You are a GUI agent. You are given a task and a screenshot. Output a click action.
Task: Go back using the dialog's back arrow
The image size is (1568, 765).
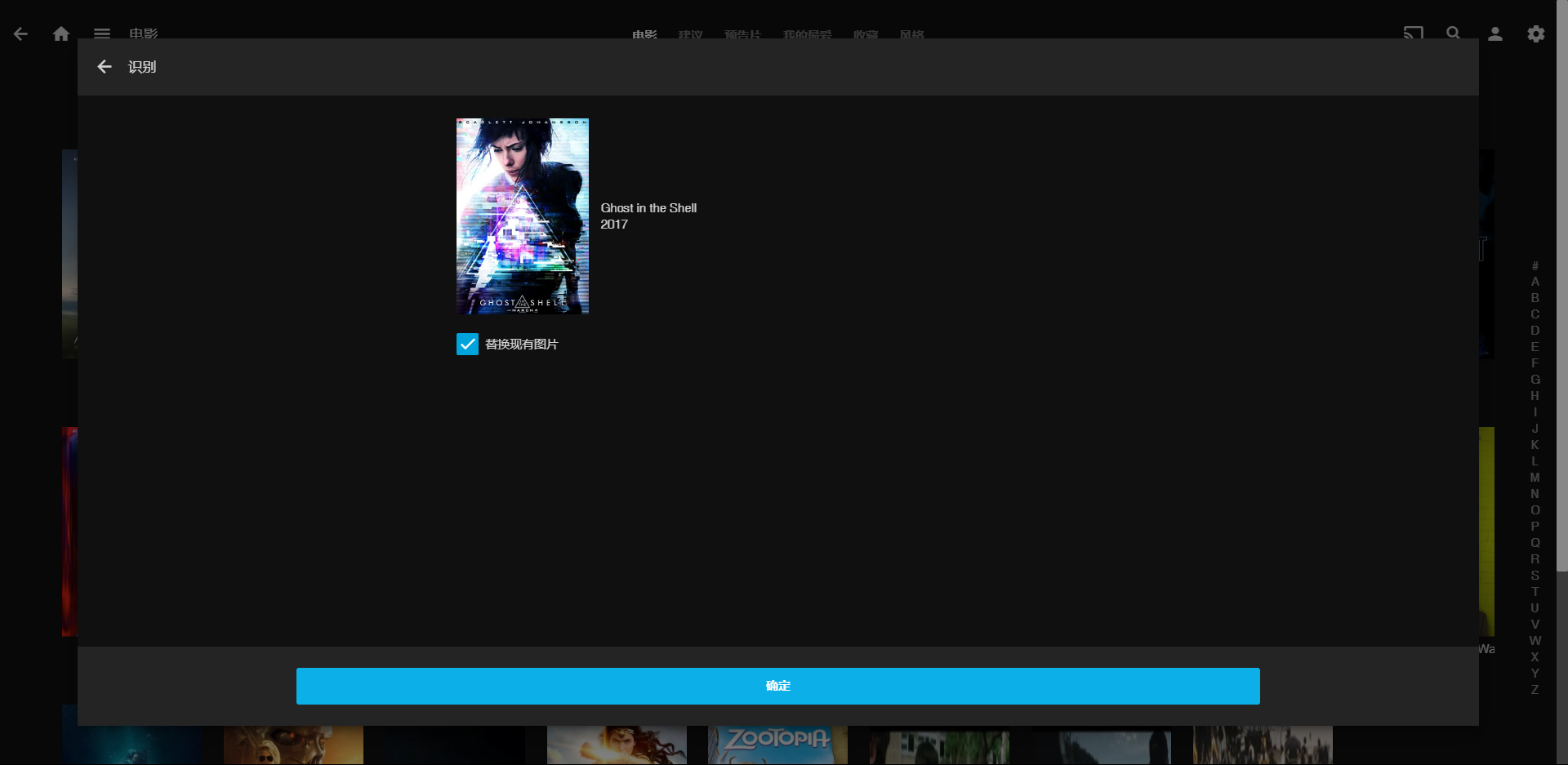click(x=105, y=67)
